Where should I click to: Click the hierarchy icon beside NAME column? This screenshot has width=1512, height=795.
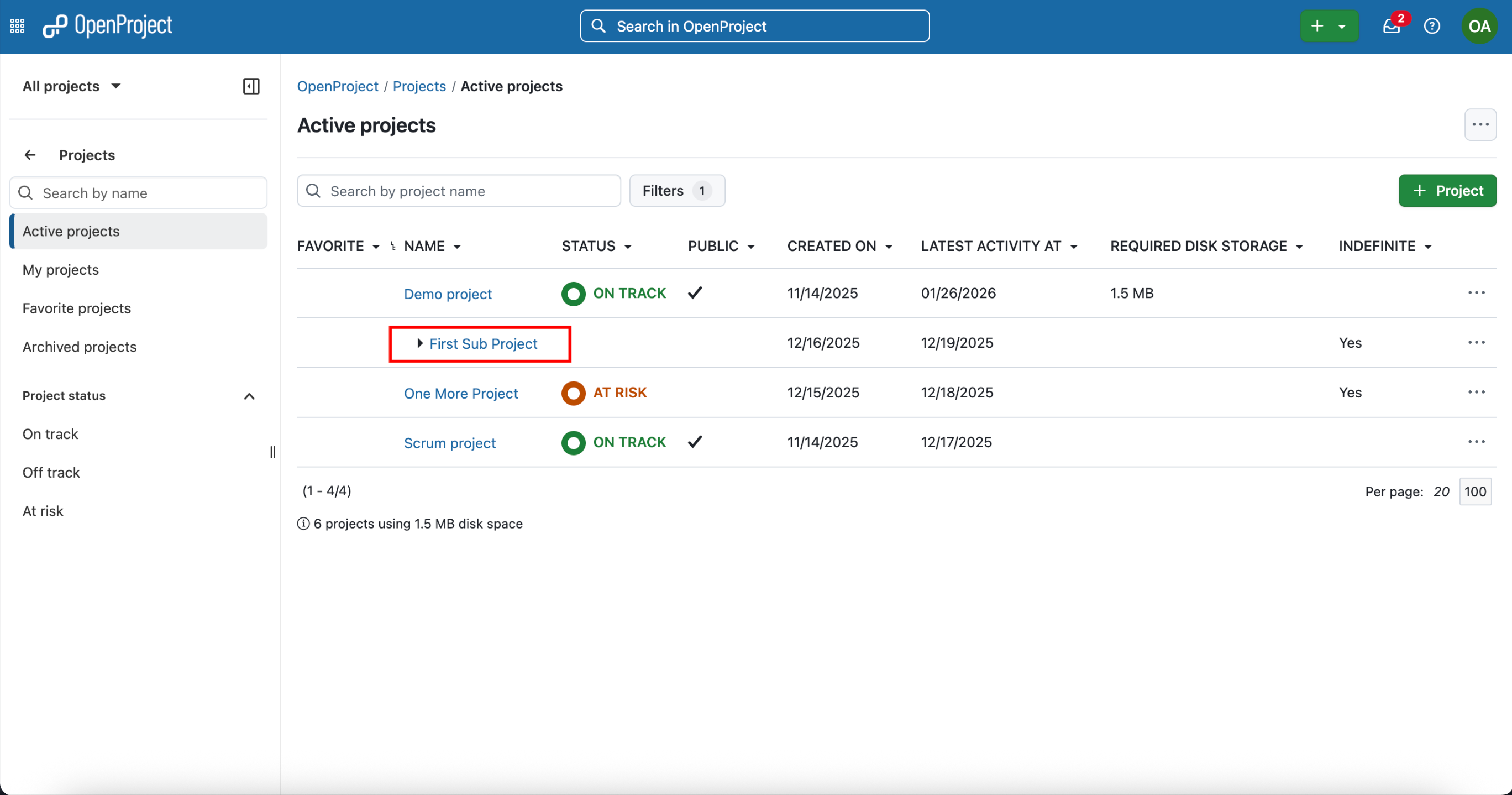coord(393,247)
